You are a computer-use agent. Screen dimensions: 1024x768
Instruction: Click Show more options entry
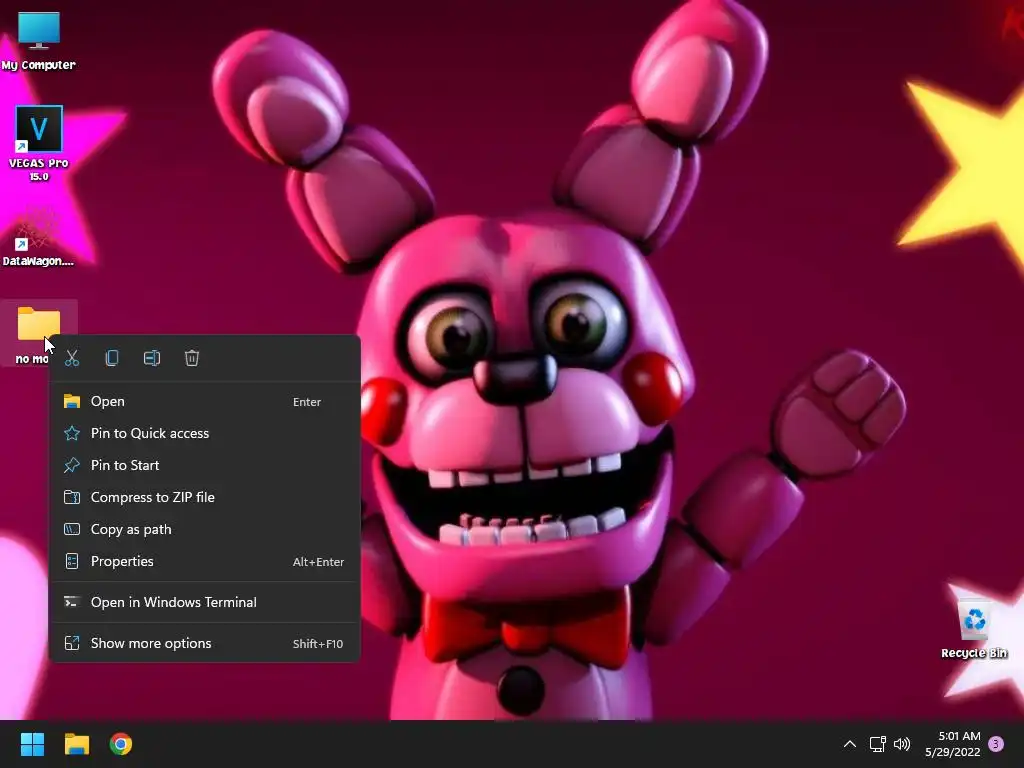tap(205, 643)
